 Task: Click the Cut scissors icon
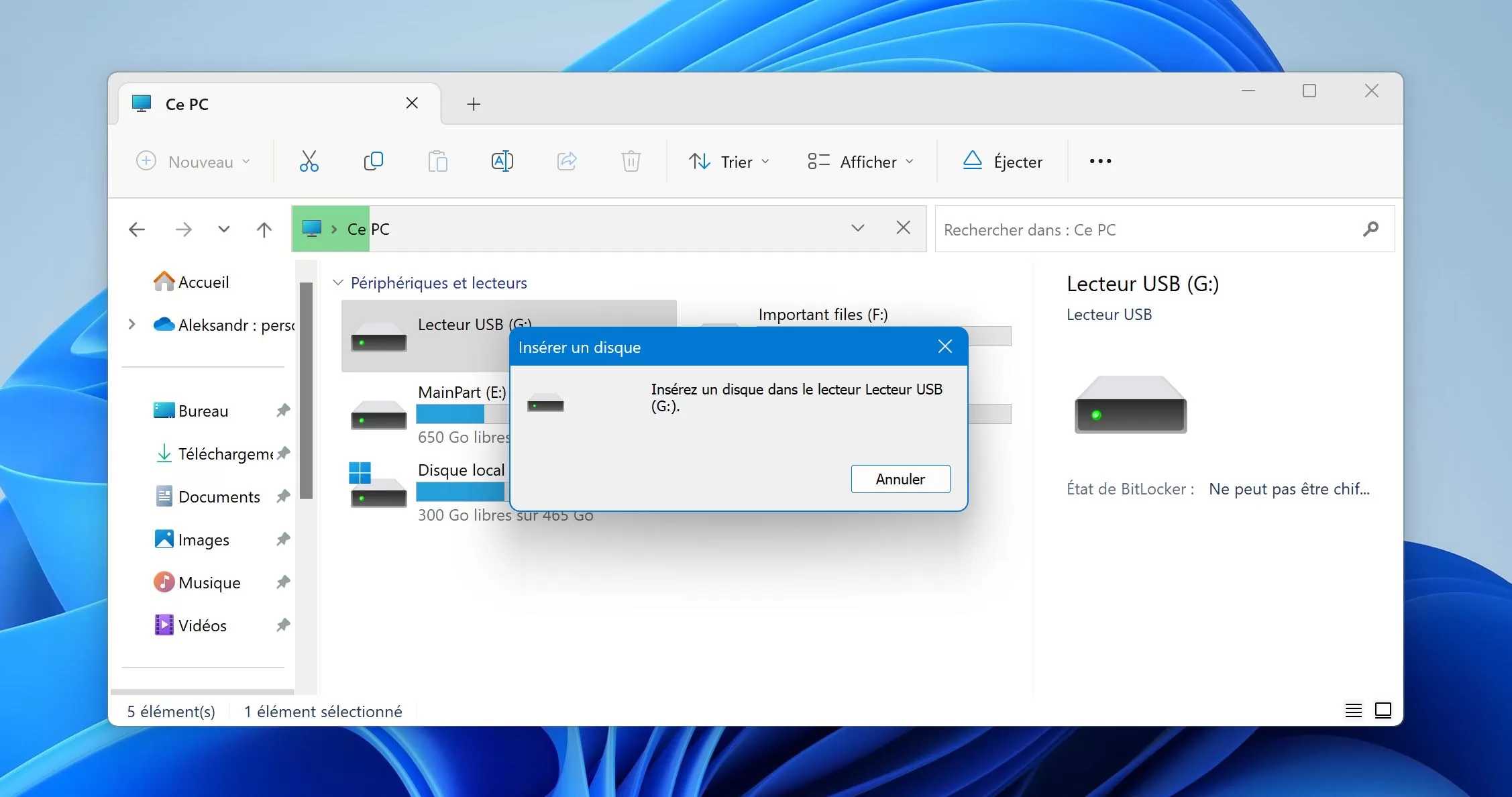coord(309,162)
